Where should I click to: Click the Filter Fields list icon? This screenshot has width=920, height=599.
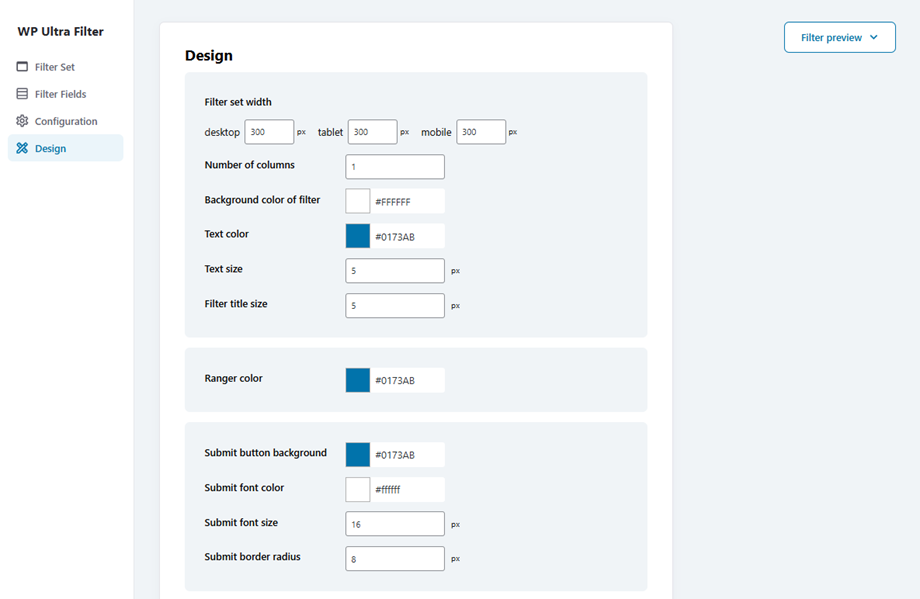[22, 94]
